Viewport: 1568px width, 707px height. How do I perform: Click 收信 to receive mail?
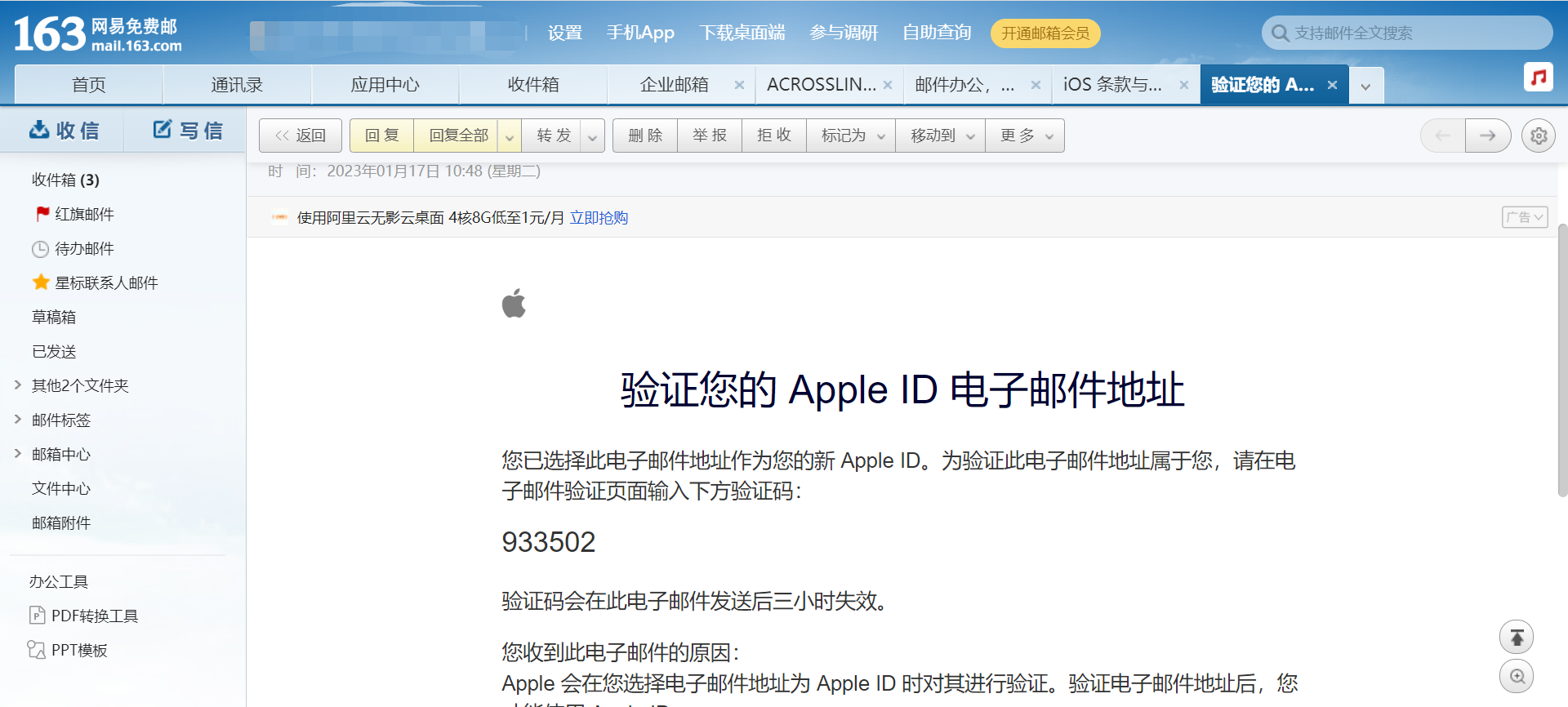pos(64,131)
